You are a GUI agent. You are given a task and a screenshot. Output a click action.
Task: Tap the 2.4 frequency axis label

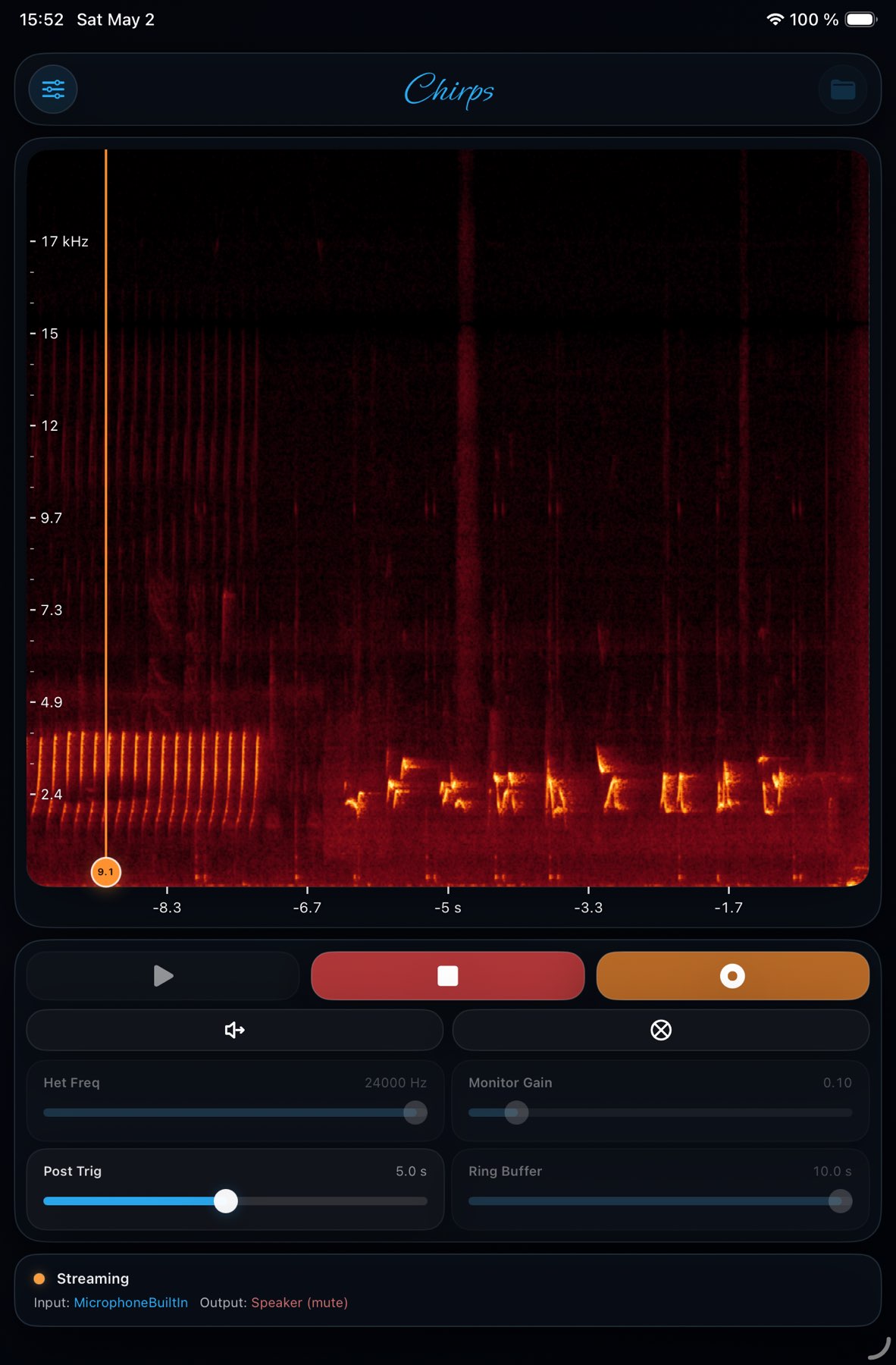(51, 794)
